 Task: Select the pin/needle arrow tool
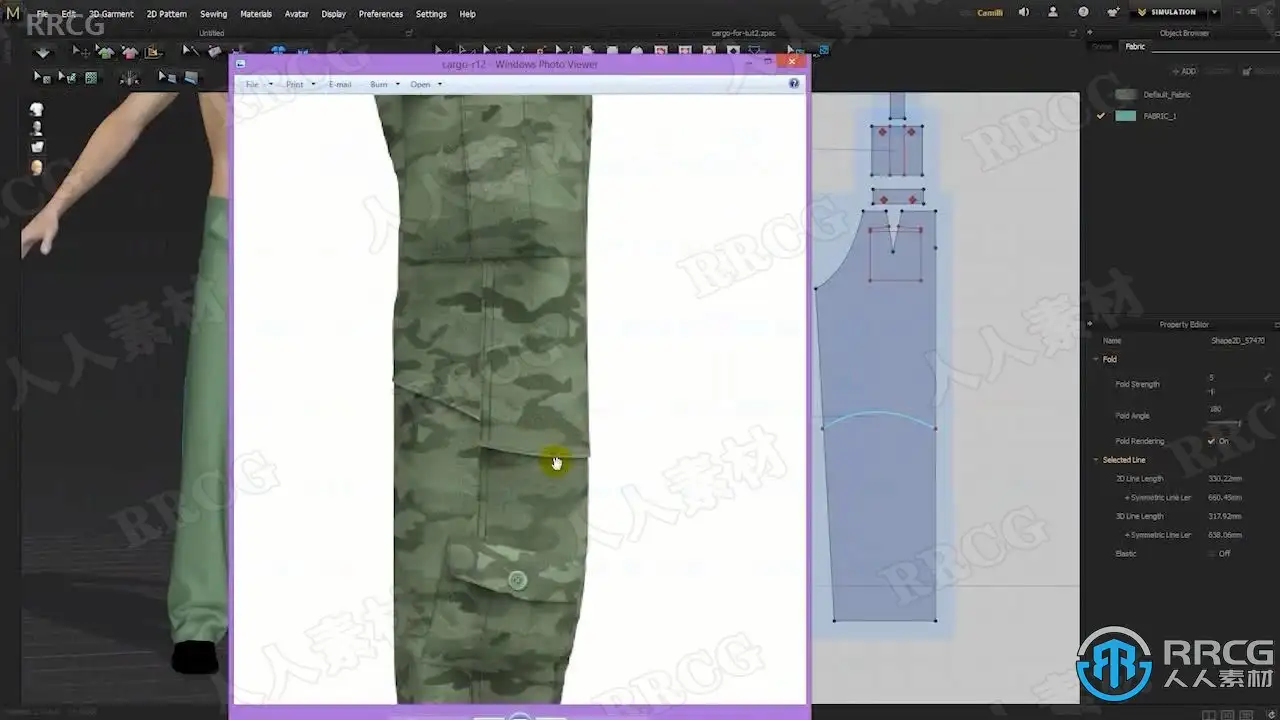[x=190, y=52]
